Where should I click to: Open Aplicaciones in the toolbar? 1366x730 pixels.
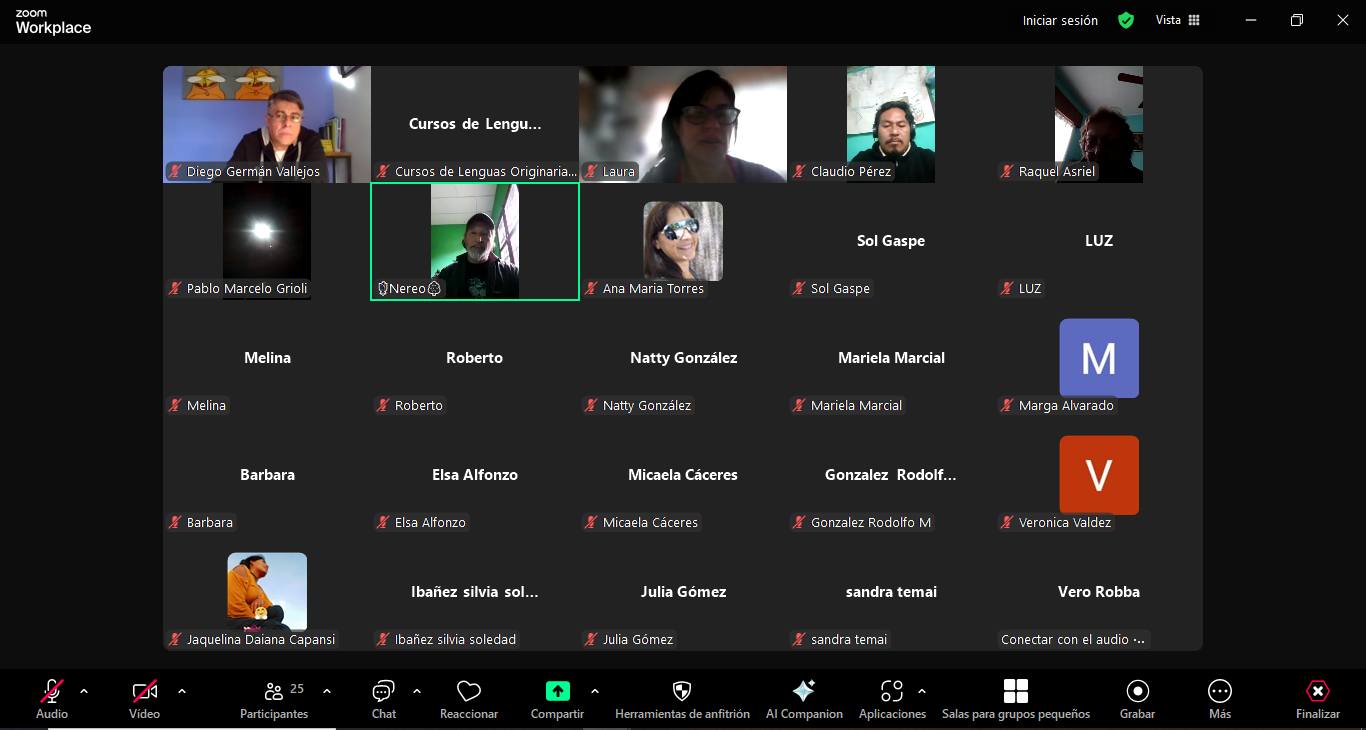(891, 699)
